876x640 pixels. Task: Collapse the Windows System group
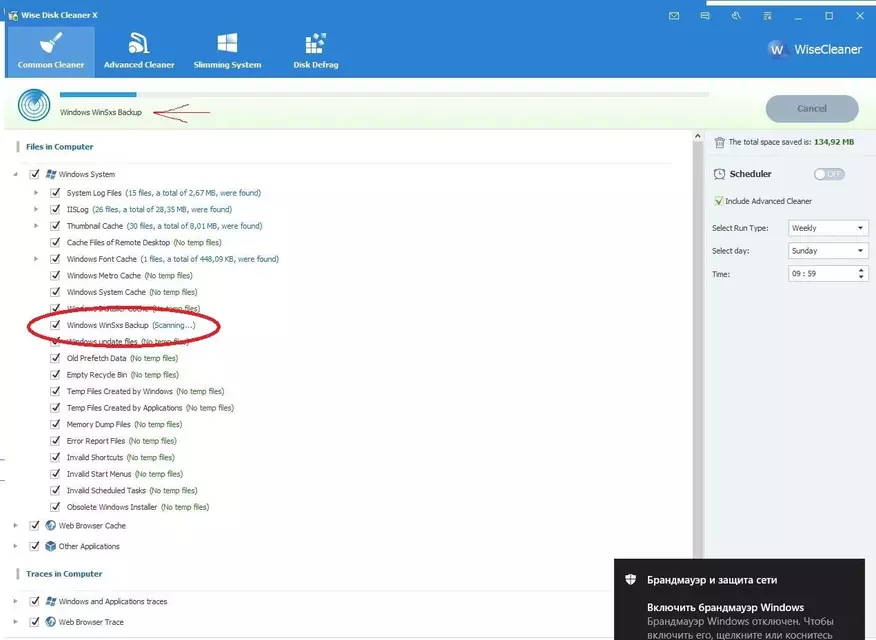pyautogui.click(x=16, y=174)
